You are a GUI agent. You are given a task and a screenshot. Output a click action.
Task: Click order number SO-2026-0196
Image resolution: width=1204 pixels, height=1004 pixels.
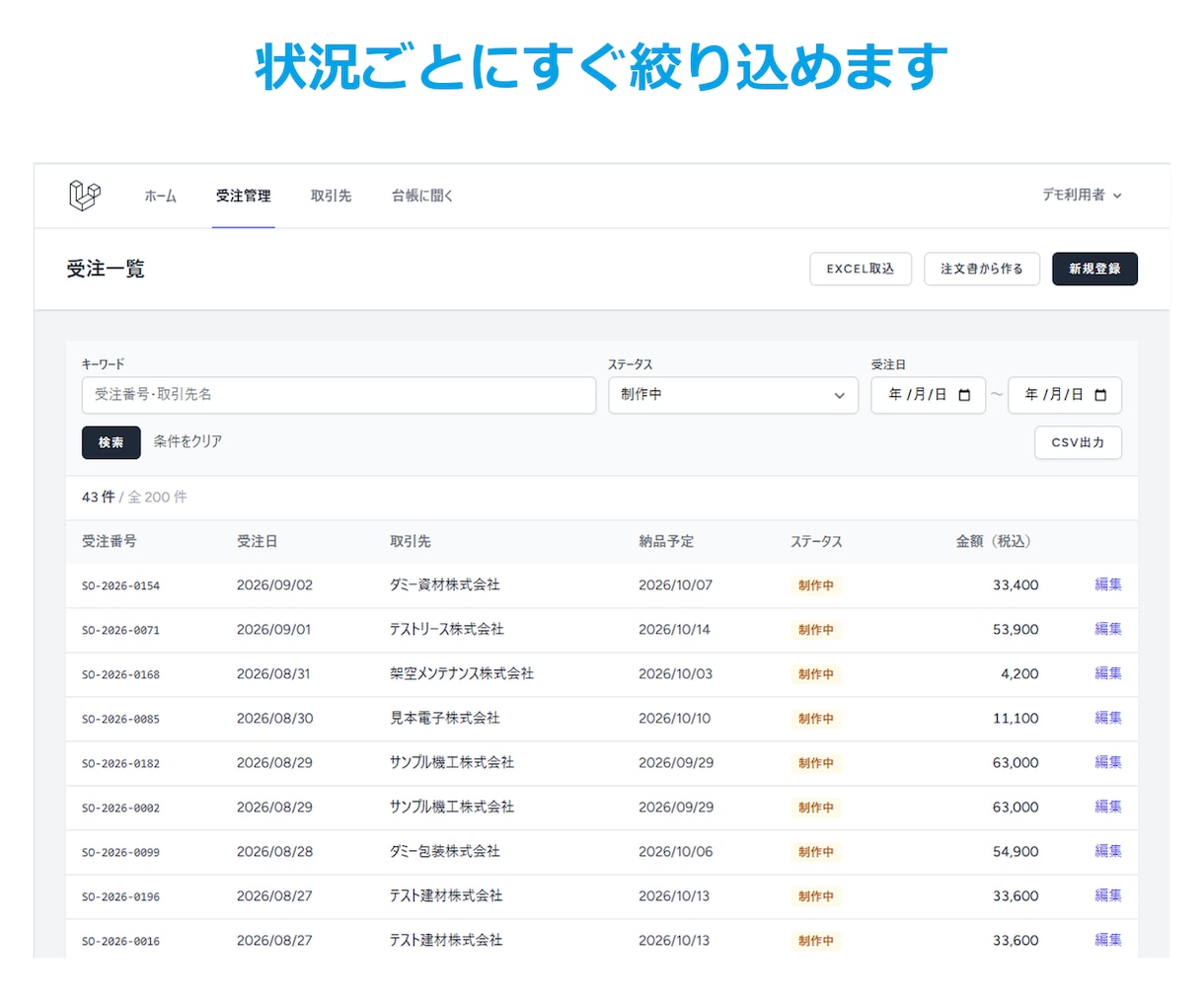[120, 896]
